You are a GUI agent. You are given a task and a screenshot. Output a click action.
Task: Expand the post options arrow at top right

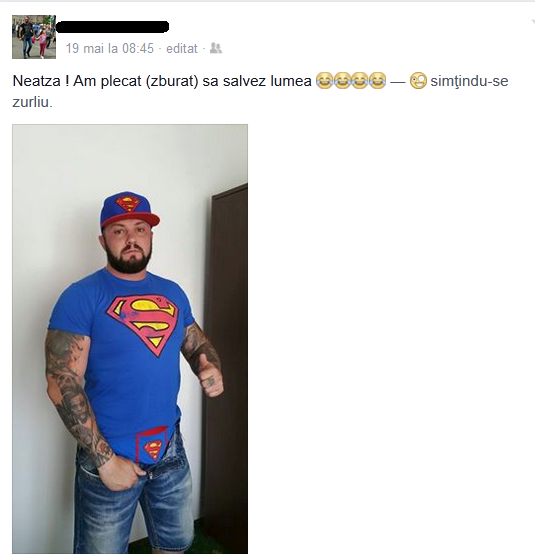point(533,22)
